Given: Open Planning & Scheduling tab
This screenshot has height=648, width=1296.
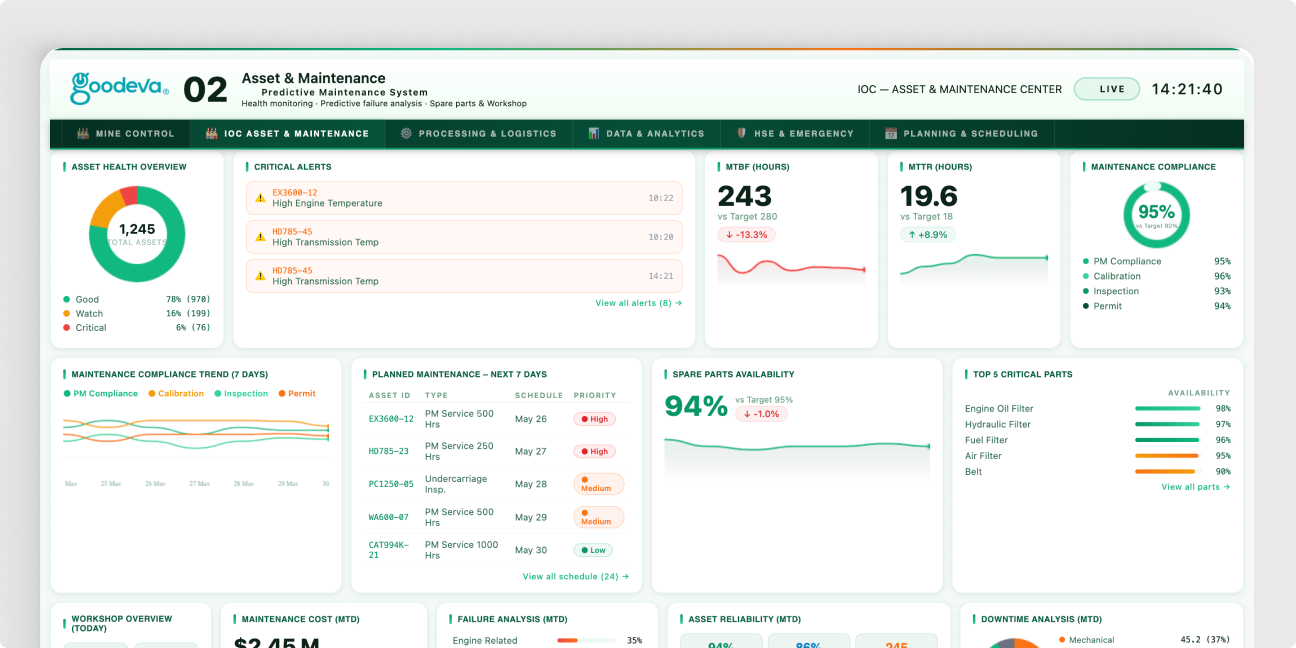Looking at the screenshot, I should tap(961, 133).
